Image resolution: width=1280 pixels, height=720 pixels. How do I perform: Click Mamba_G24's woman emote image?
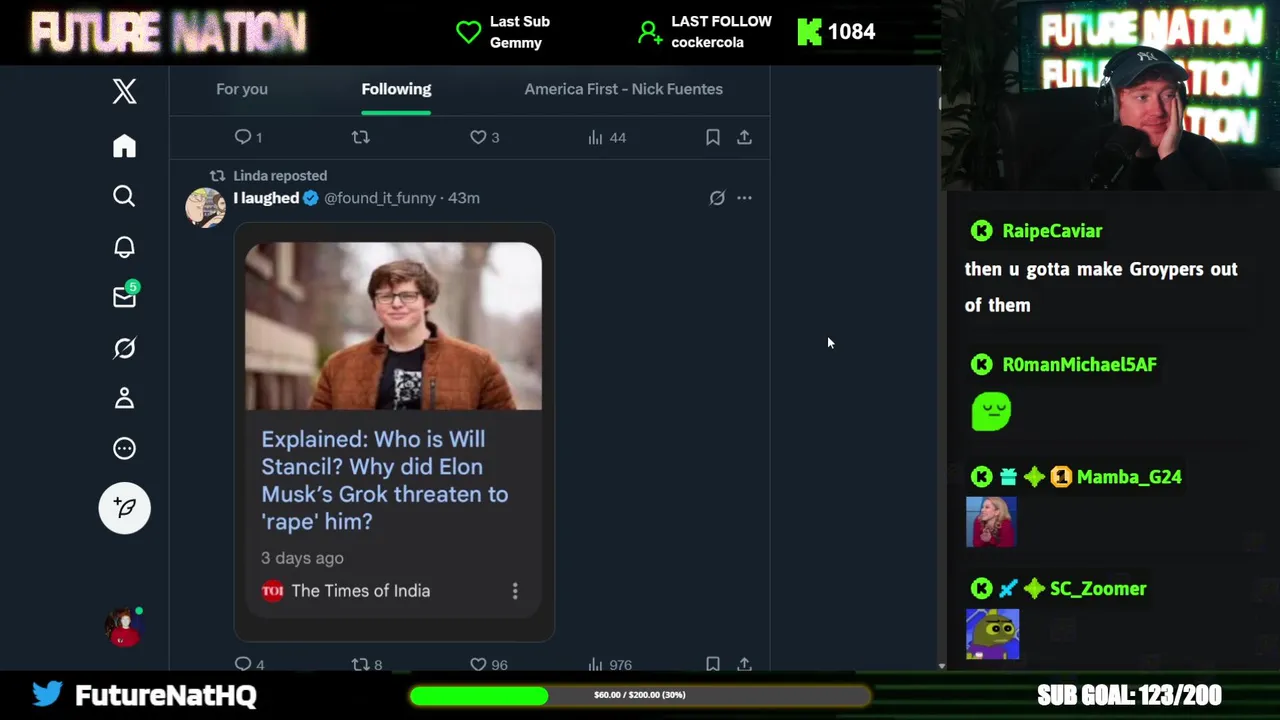pyautogui.click(x=991, y=522)
